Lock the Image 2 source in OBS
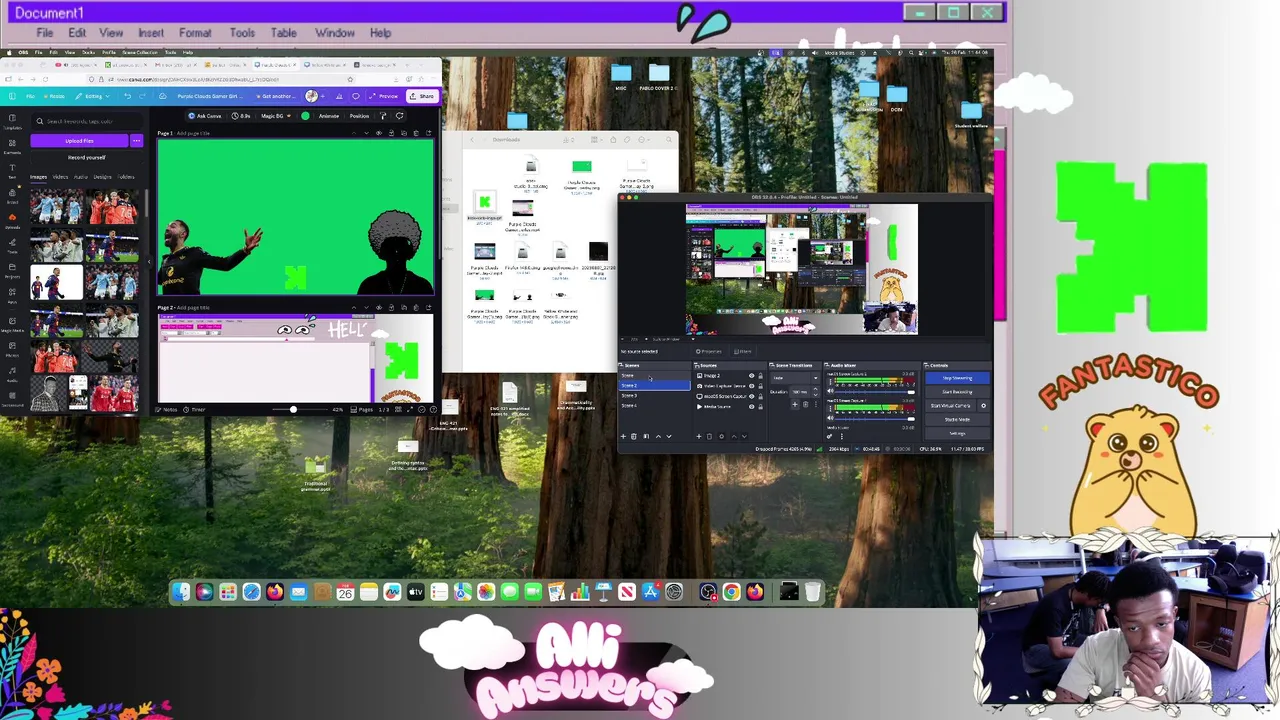 click(x=761, y=376)
